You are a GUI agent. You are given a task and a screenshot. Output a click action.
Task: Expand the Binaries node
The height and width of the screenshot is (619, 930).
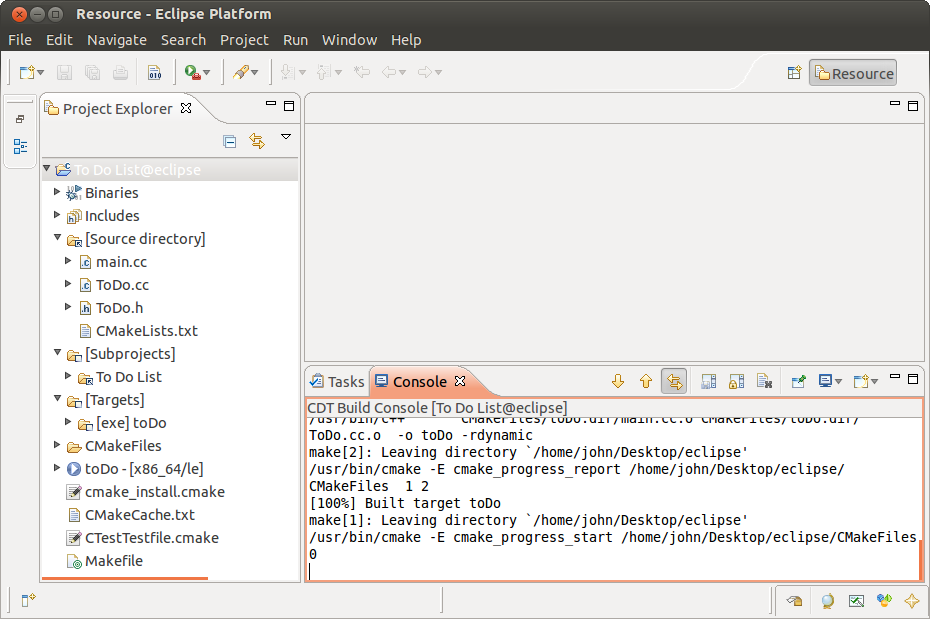57,192
